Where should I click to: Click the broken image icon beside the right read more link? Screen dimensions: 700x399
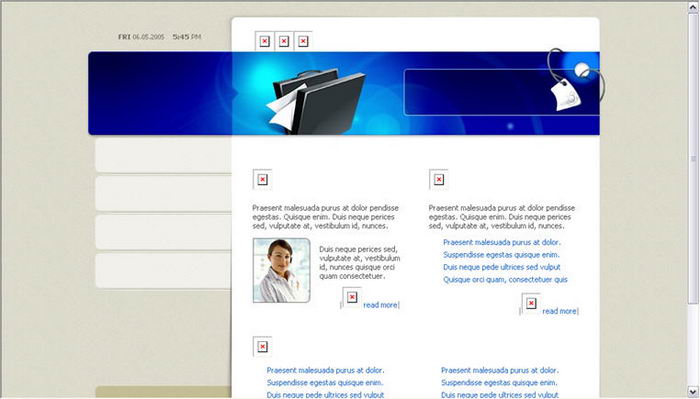(531, 303)
